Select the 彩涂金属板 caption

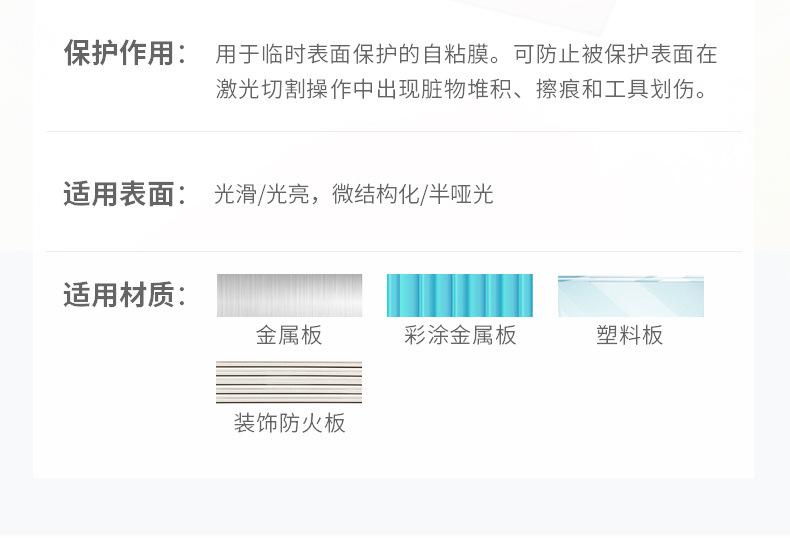(460, 335)
